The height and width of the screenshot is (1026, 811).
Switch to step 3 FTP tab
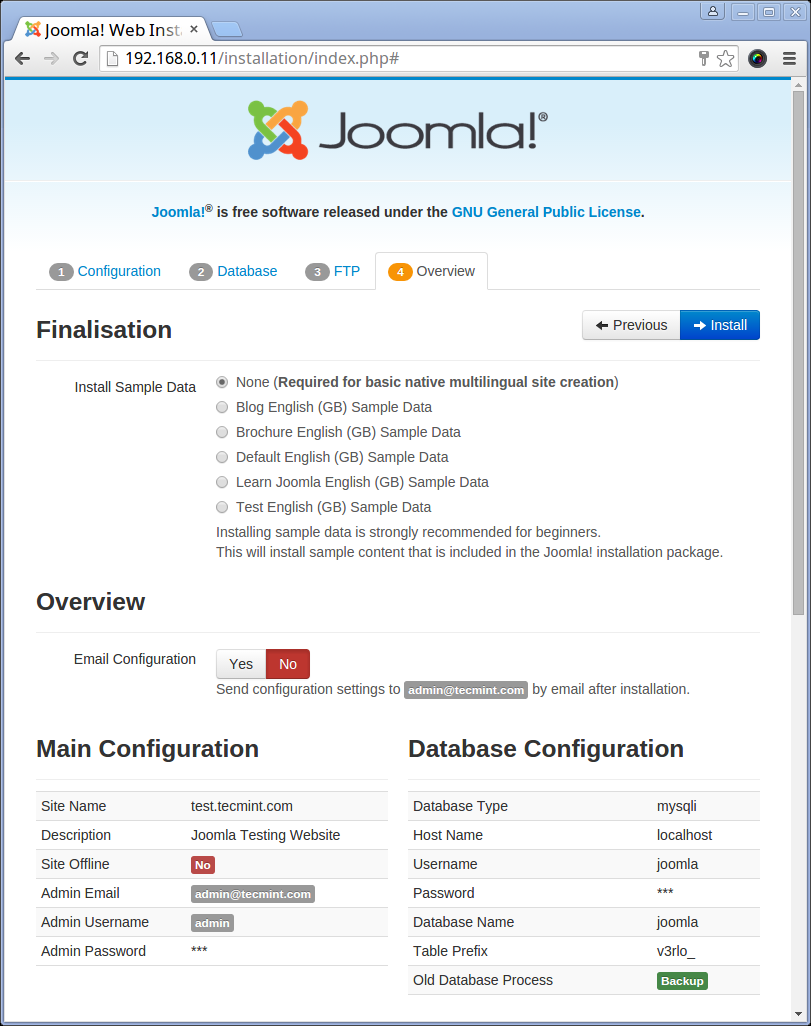[x=333, y=271]
